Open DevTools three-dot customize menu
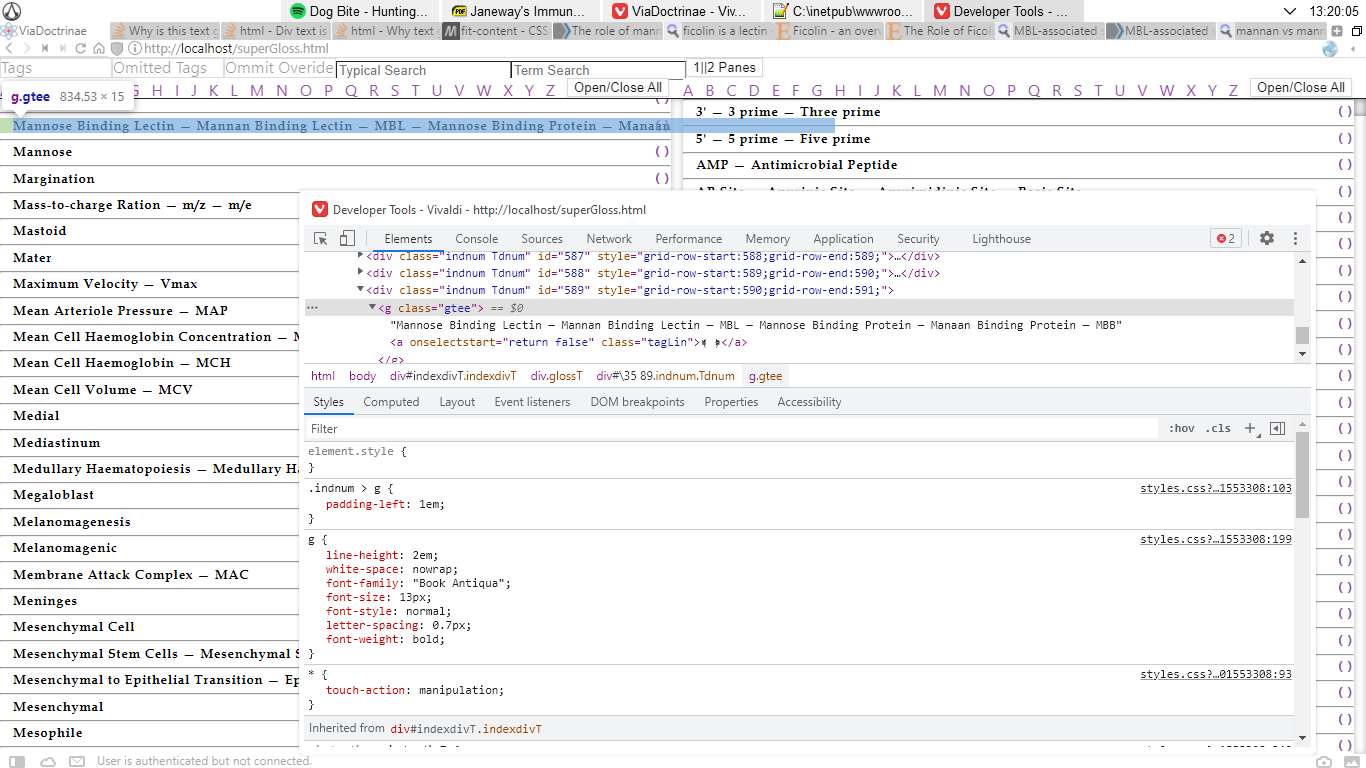Image resolution: width=1366 pixels, height=768 pixels. coord(1295,238)
